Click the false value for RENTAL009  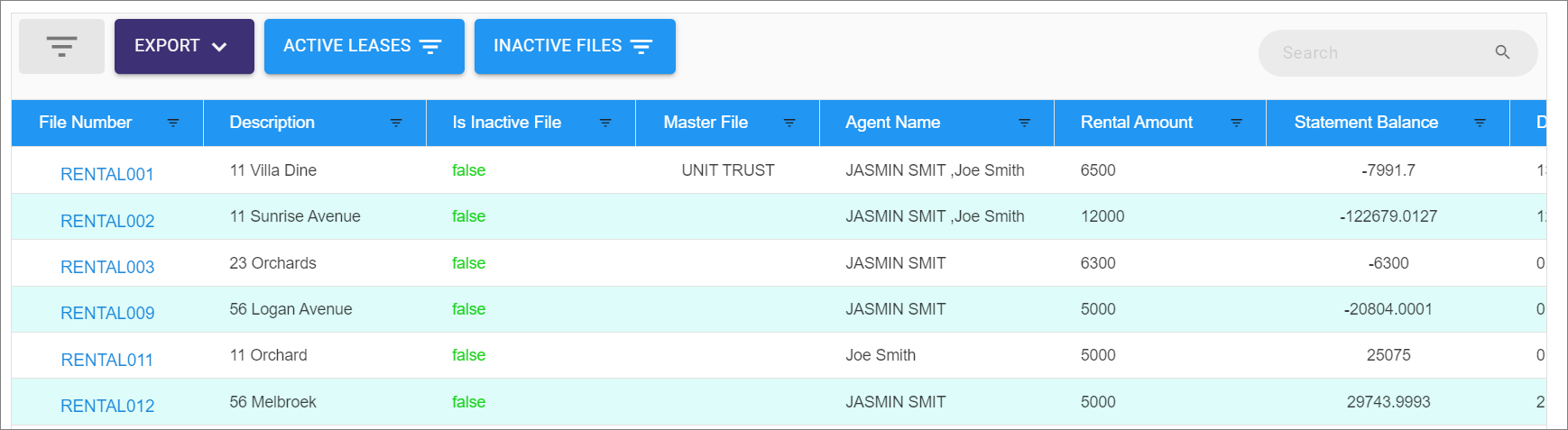tap(469, 309)
